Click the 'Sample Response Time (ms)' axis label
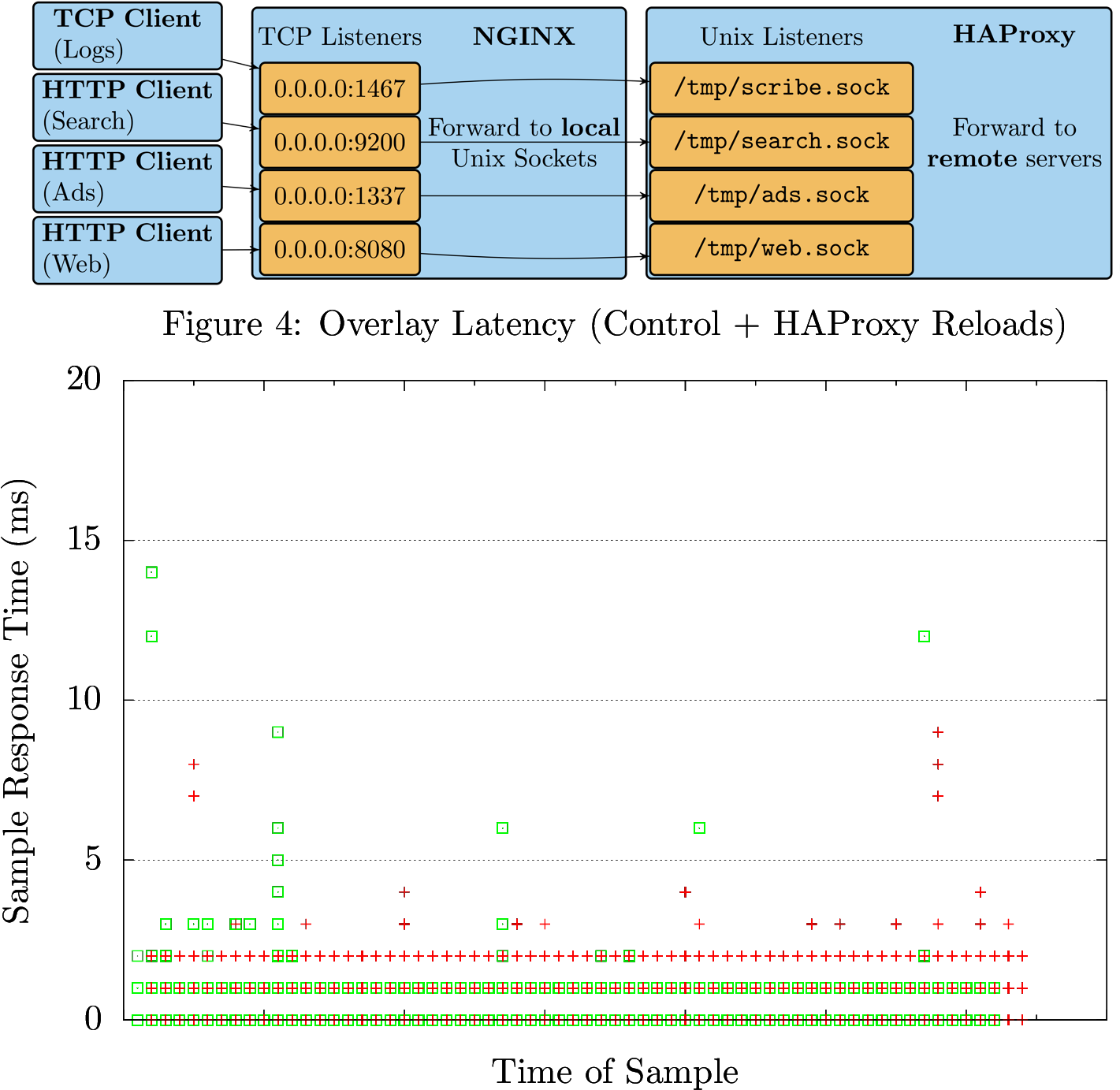 tap(17, 701)
